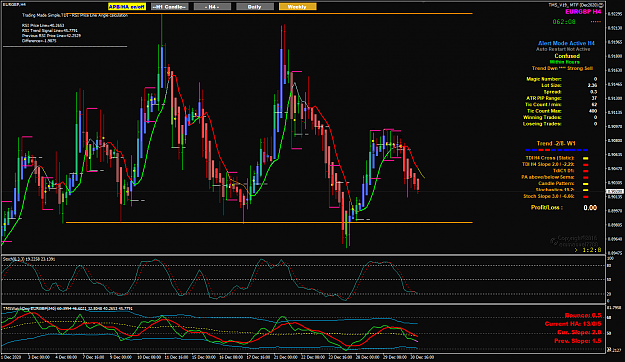Image resolution: width=625 pixels, height=362 pixels.
Task: Select the lower orange support line
Action: click(269, 222)
